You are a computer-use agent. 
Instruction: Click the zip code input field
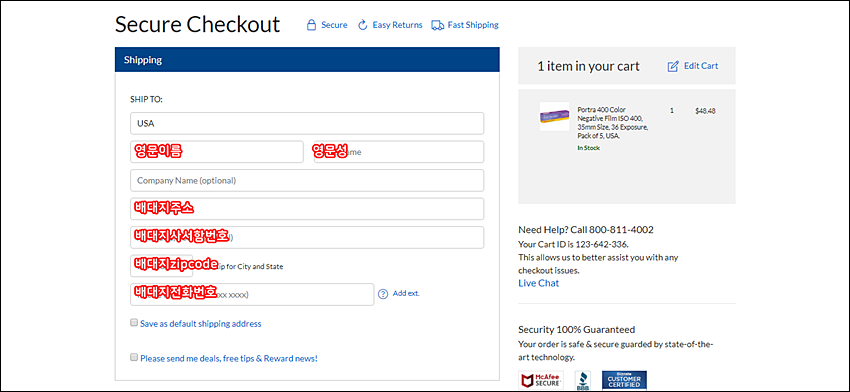pyautogui.click(x=162, y=266)
